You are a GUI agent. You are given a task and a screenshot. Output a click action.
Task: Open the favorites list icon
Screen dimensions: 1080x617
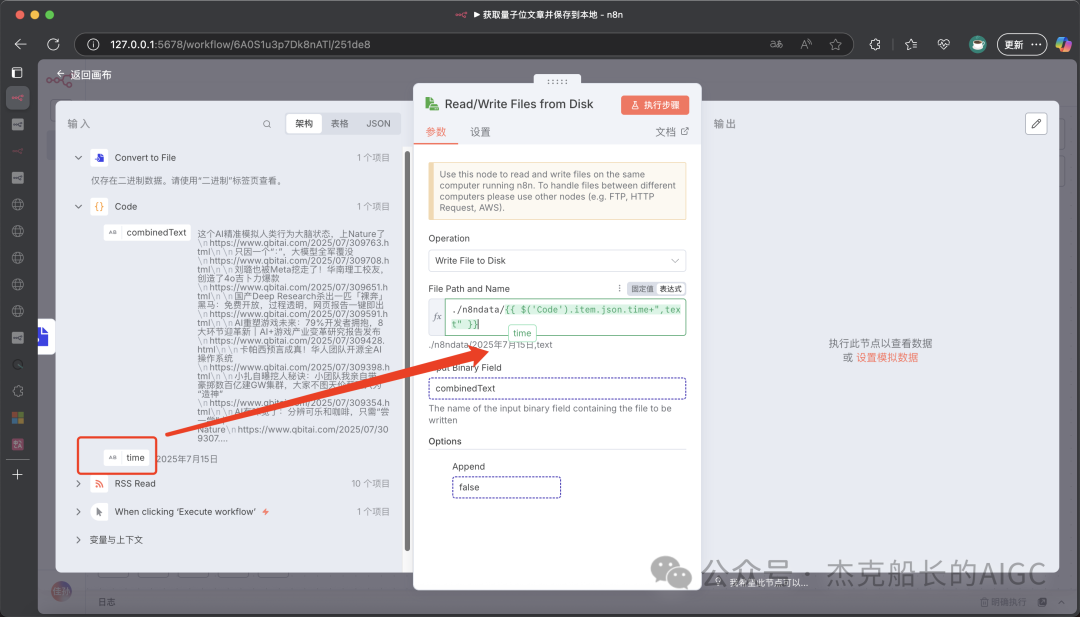pos(911,44)
